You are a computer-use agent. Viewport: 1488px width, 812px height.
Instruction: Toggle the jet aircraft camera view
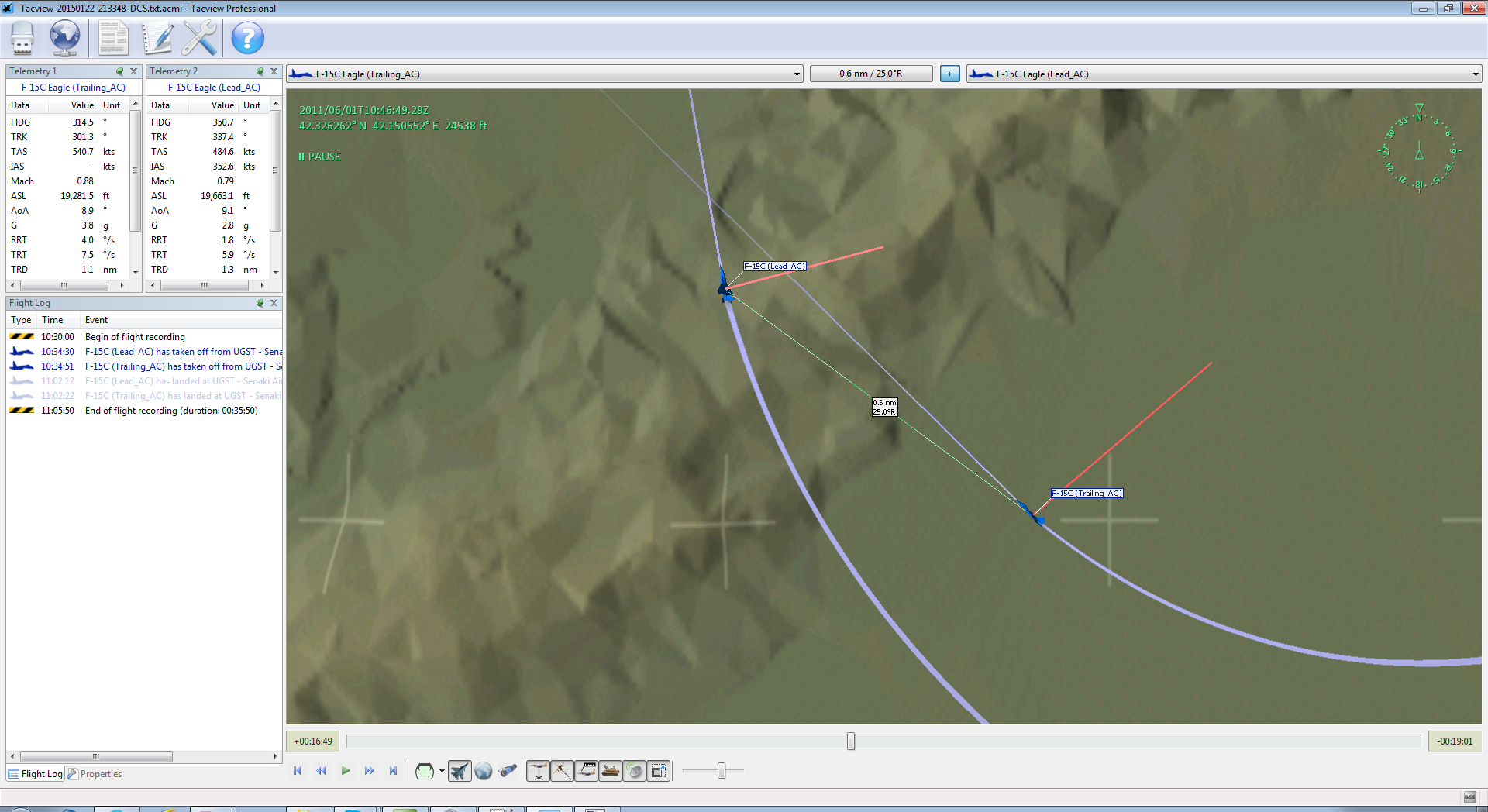pos(460,771)
